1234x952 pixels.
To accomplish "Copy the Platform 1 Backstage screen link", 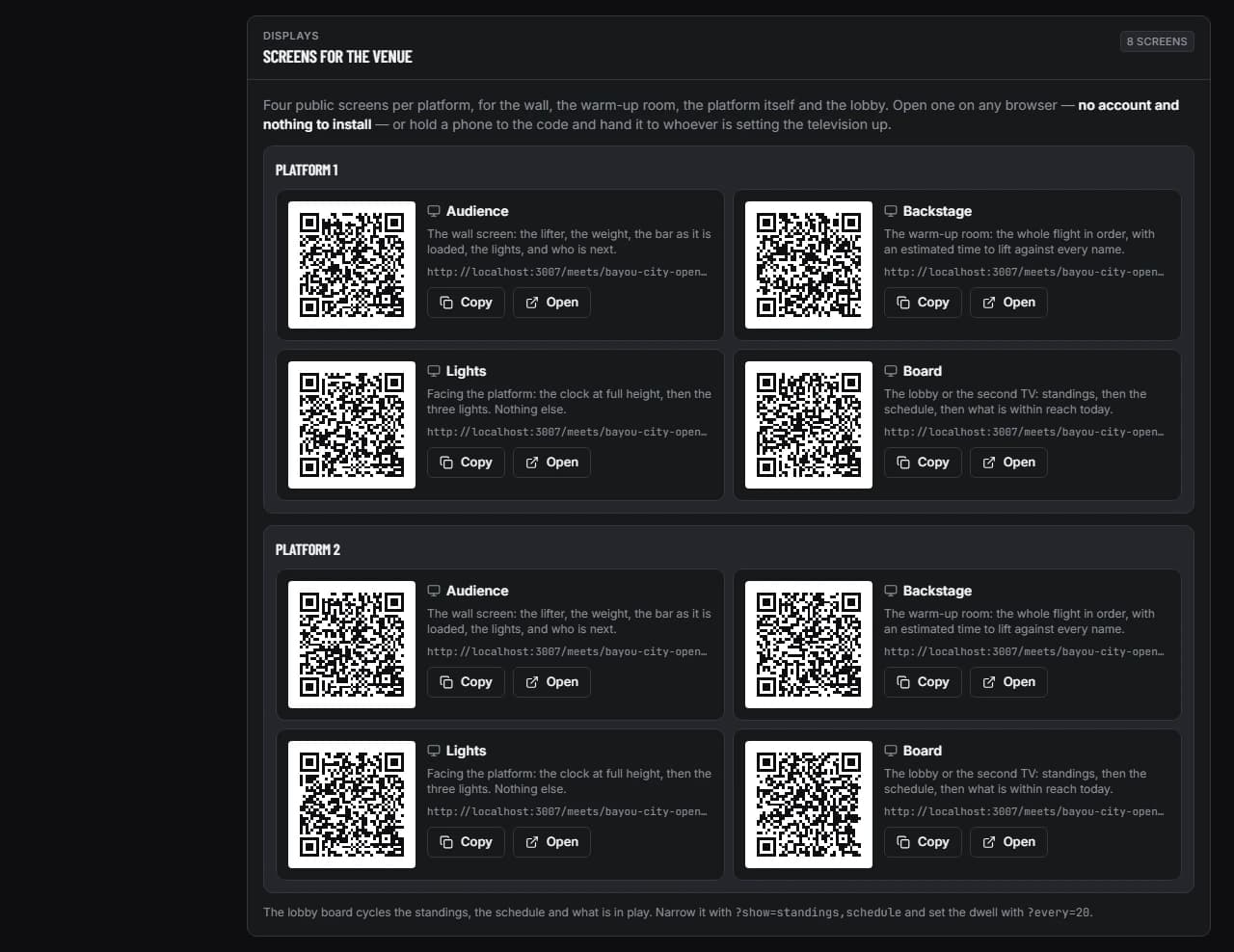I will pyautogui.click(x=923, y=303).
